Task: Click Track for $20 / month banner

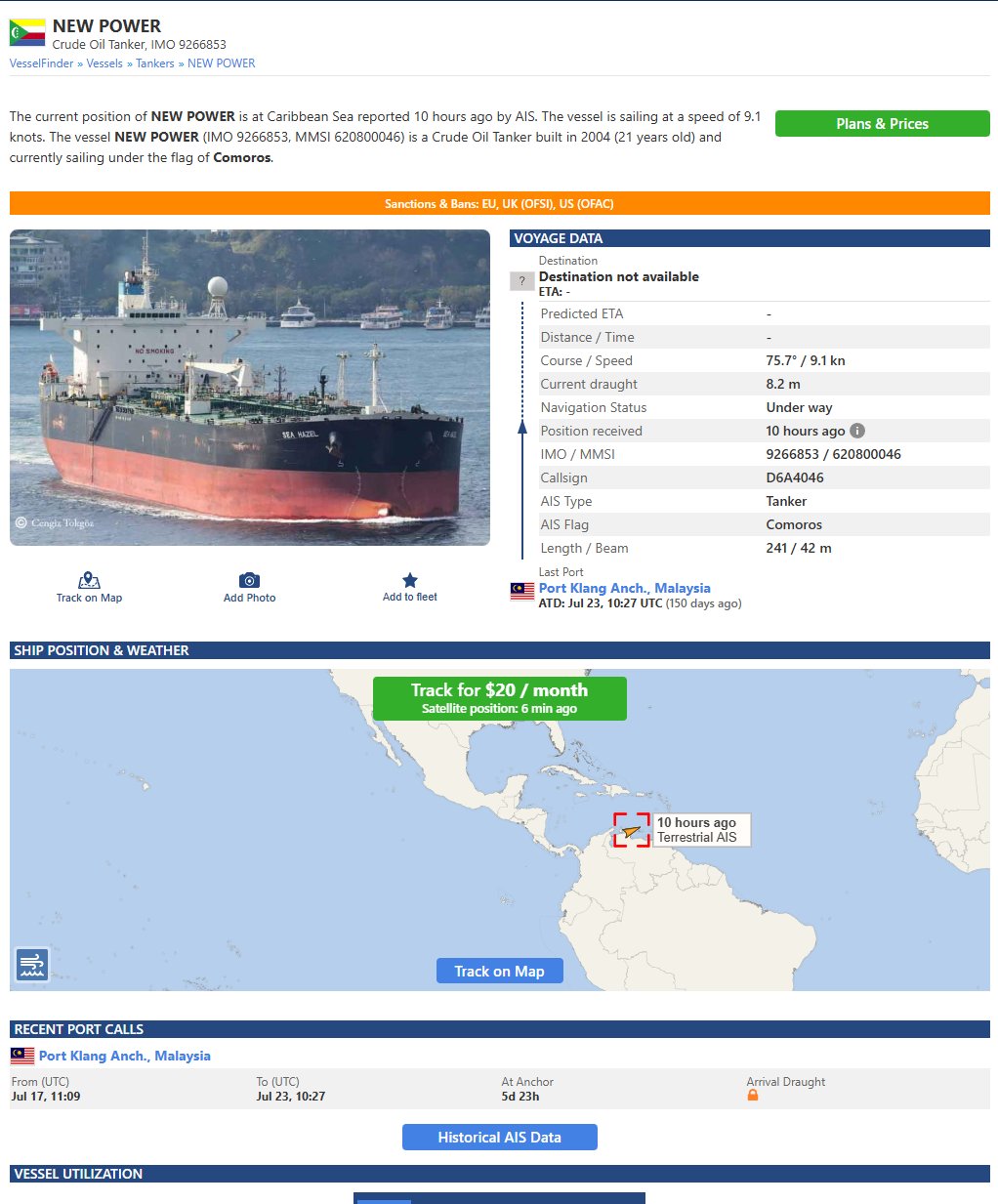Action: (499, 698)
